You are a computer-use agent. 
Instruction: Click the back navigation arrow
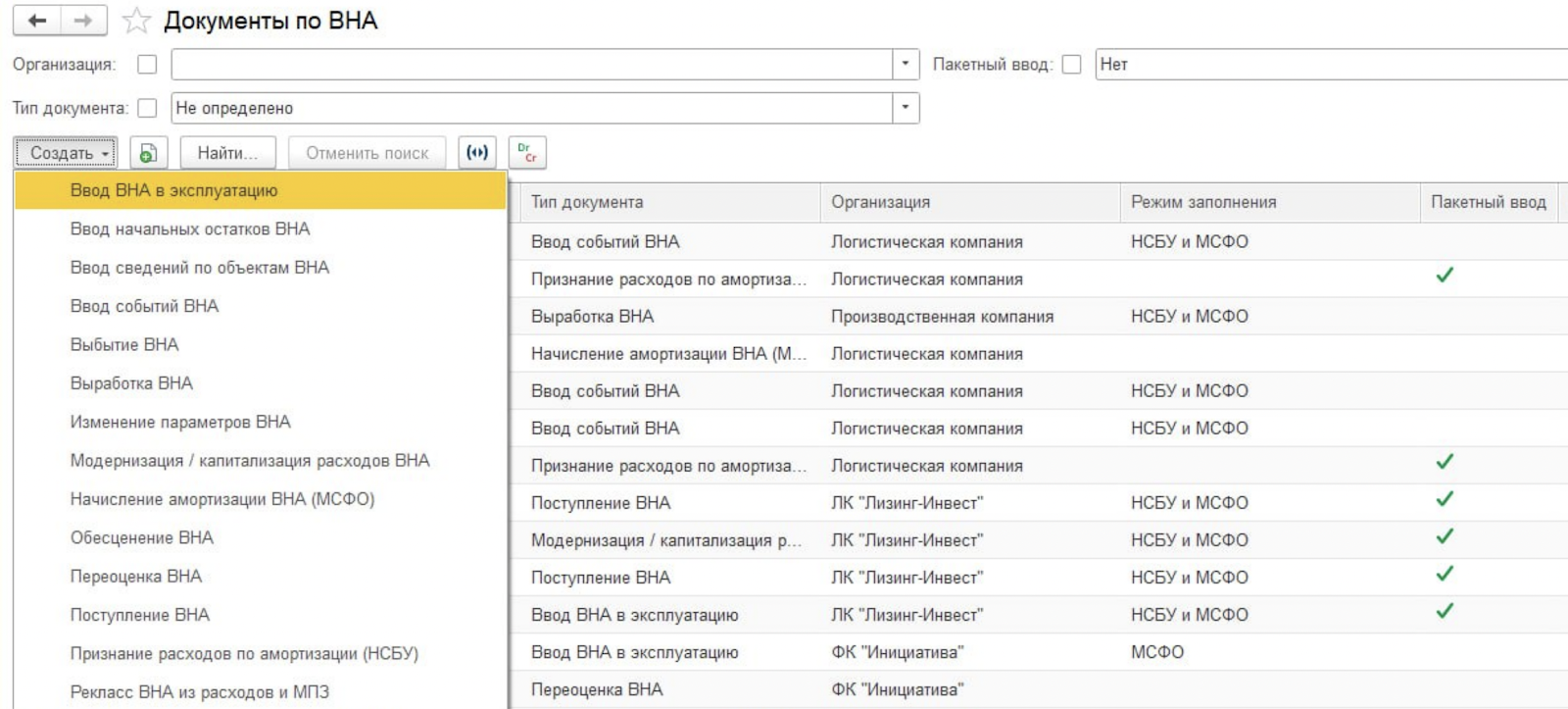[37, 21]
